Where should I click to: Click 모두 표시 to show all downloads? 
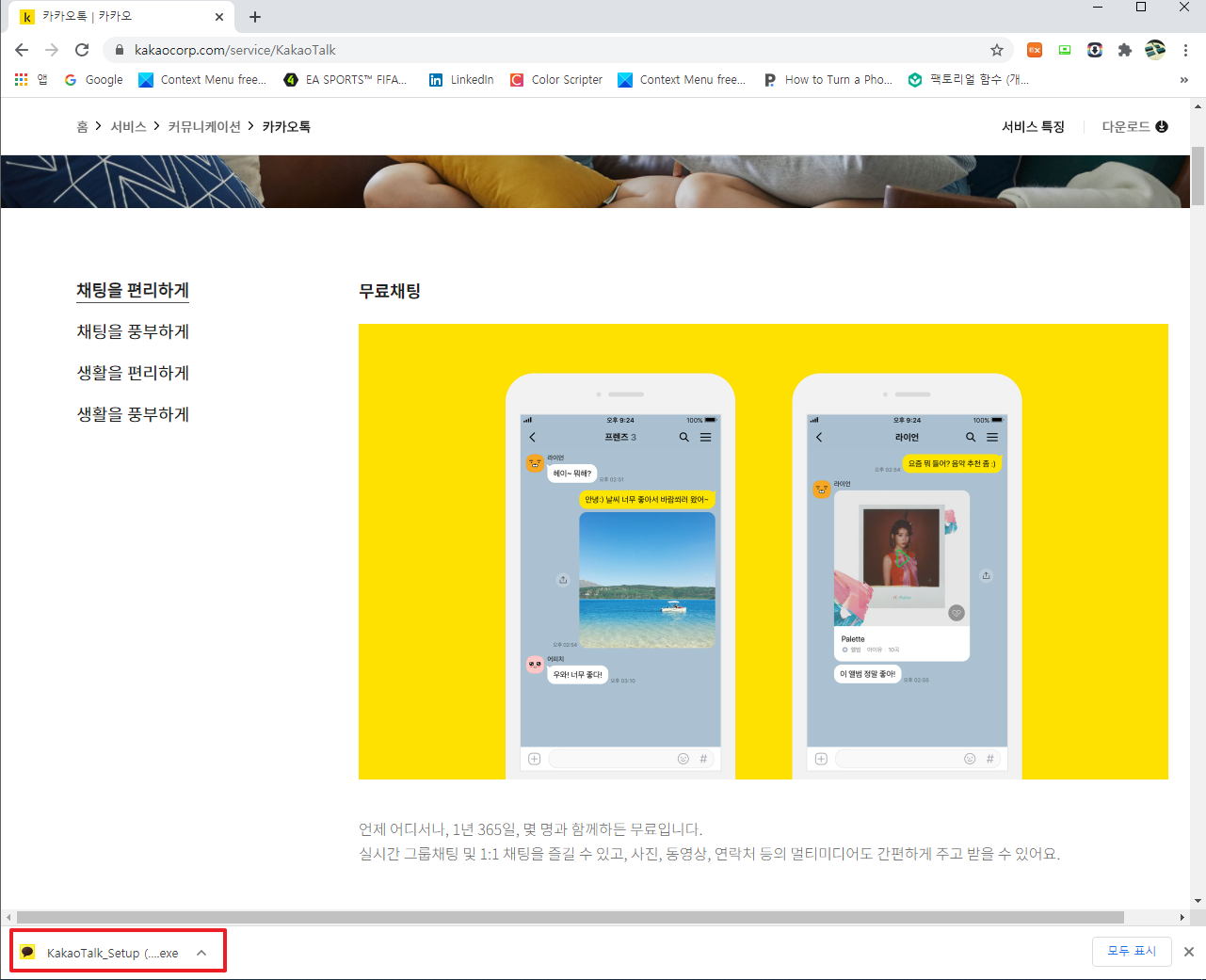click(x=1132, y=952)
